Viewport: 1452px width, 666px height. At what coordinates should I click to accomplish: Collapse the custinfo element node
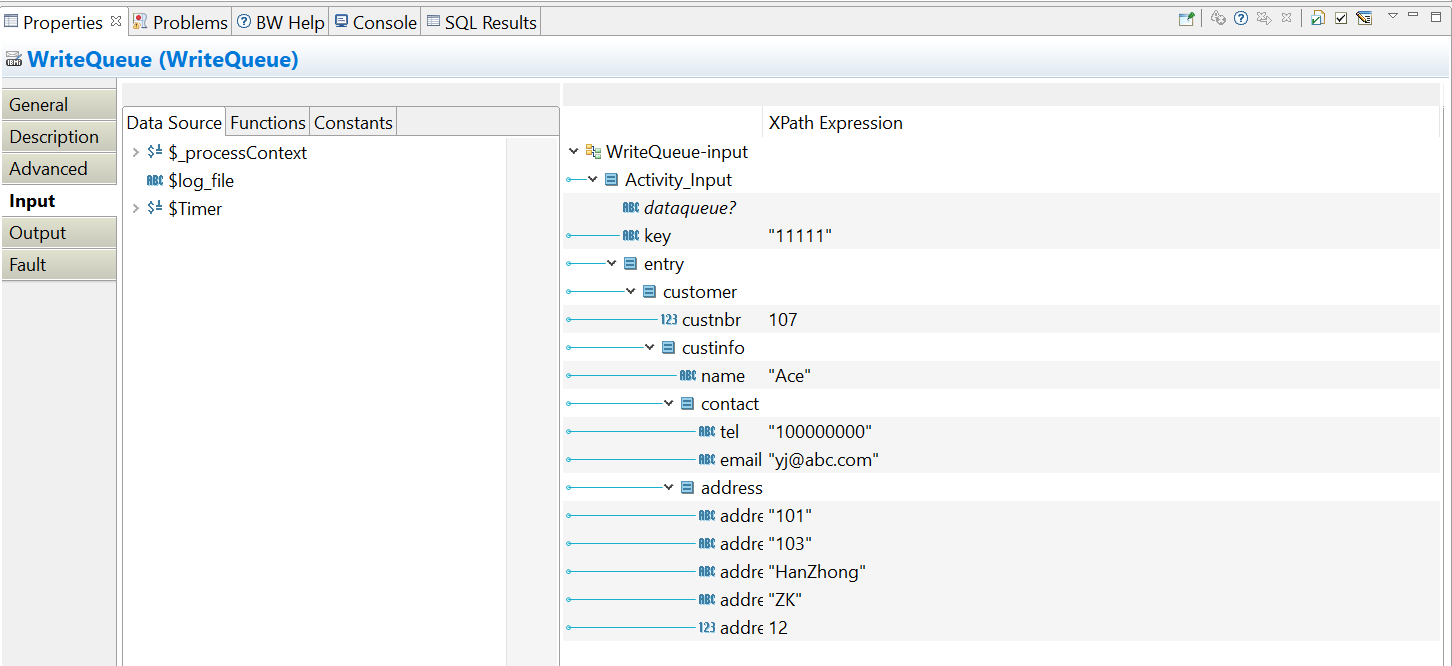pyautogui.click(x=650, y=348)
